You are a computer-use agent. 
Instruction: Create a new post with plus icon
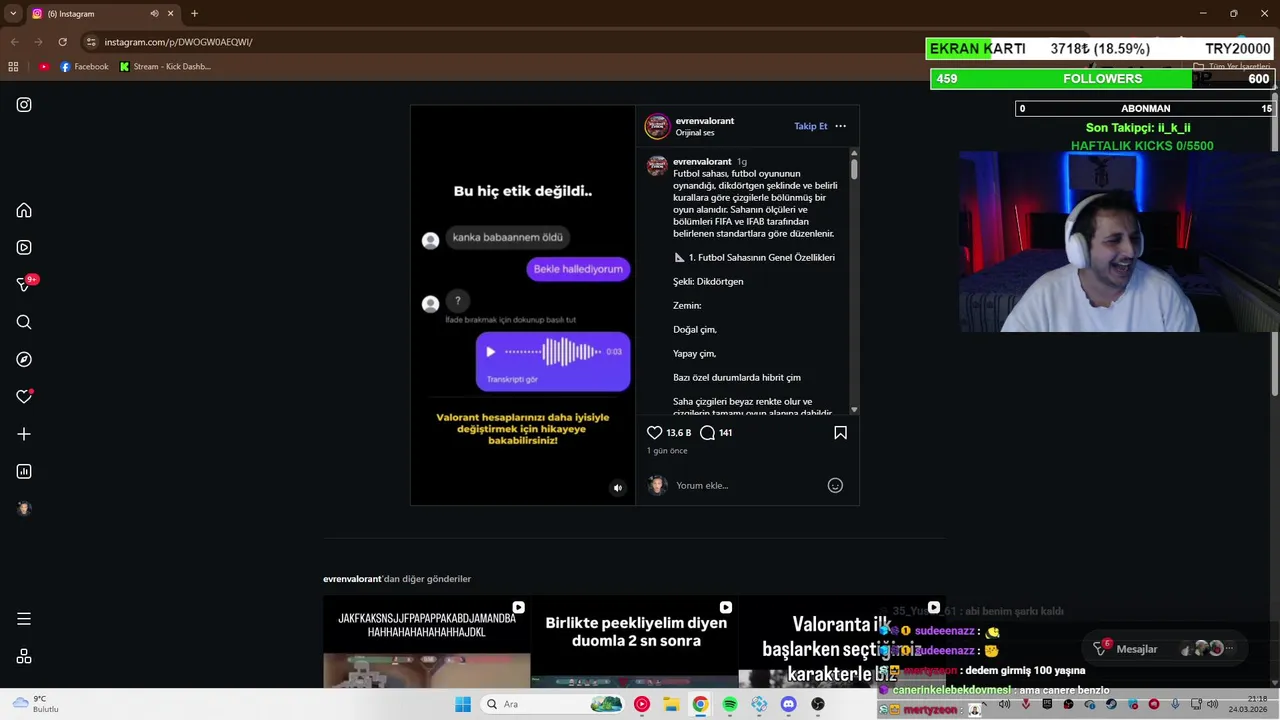click(x=24, y=434)
